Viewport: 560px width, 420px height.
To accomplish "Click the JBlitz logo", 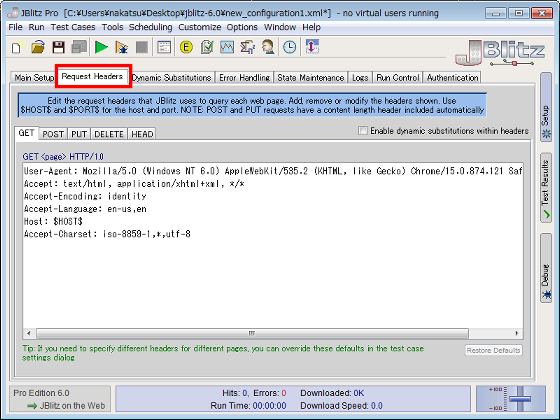I will (x=500, y=53).
